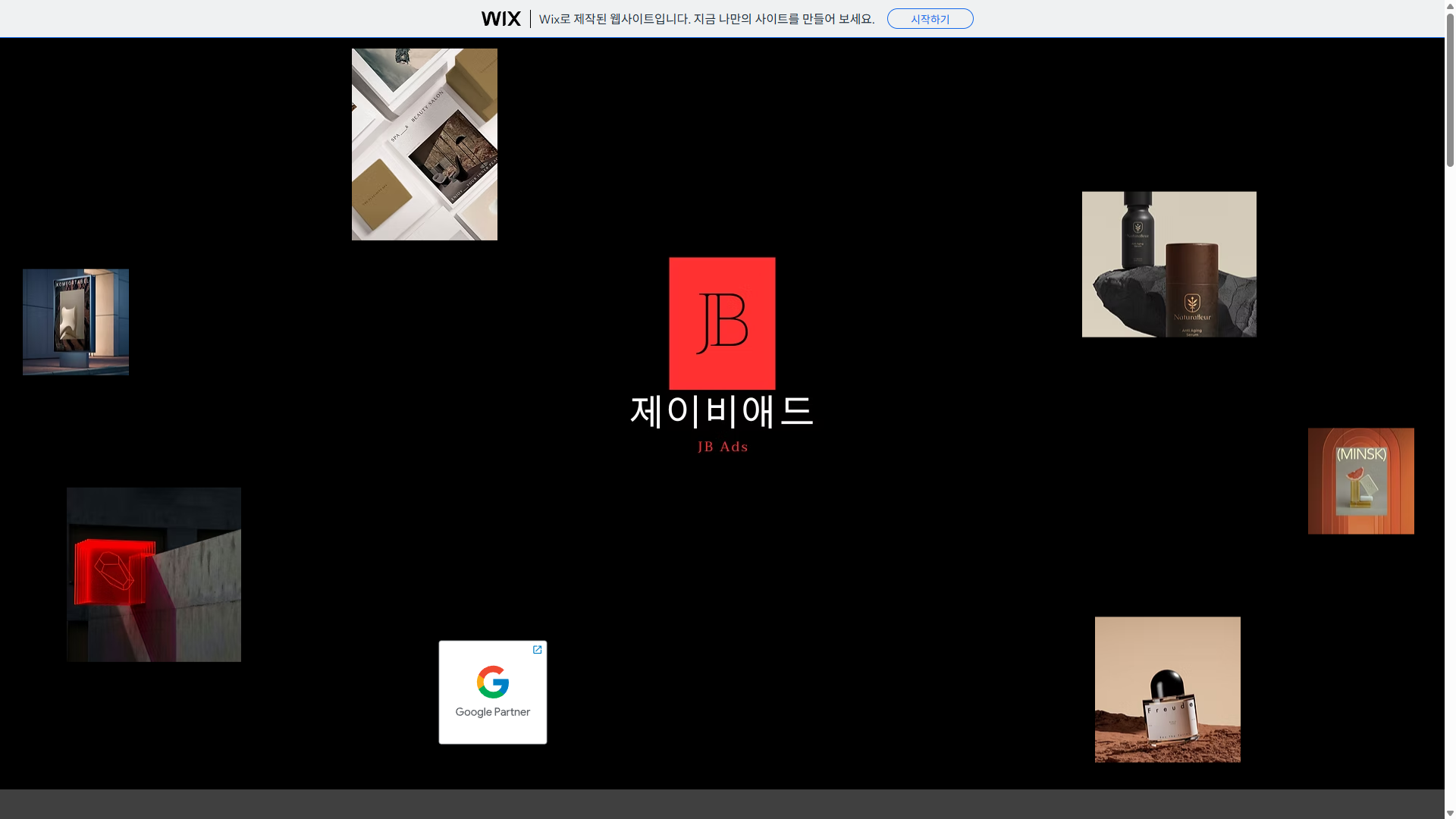This screenshot has width=1456, height=819.
Task: Click the vertical scrollbar thumb
Action: [x=1450, y=91]
